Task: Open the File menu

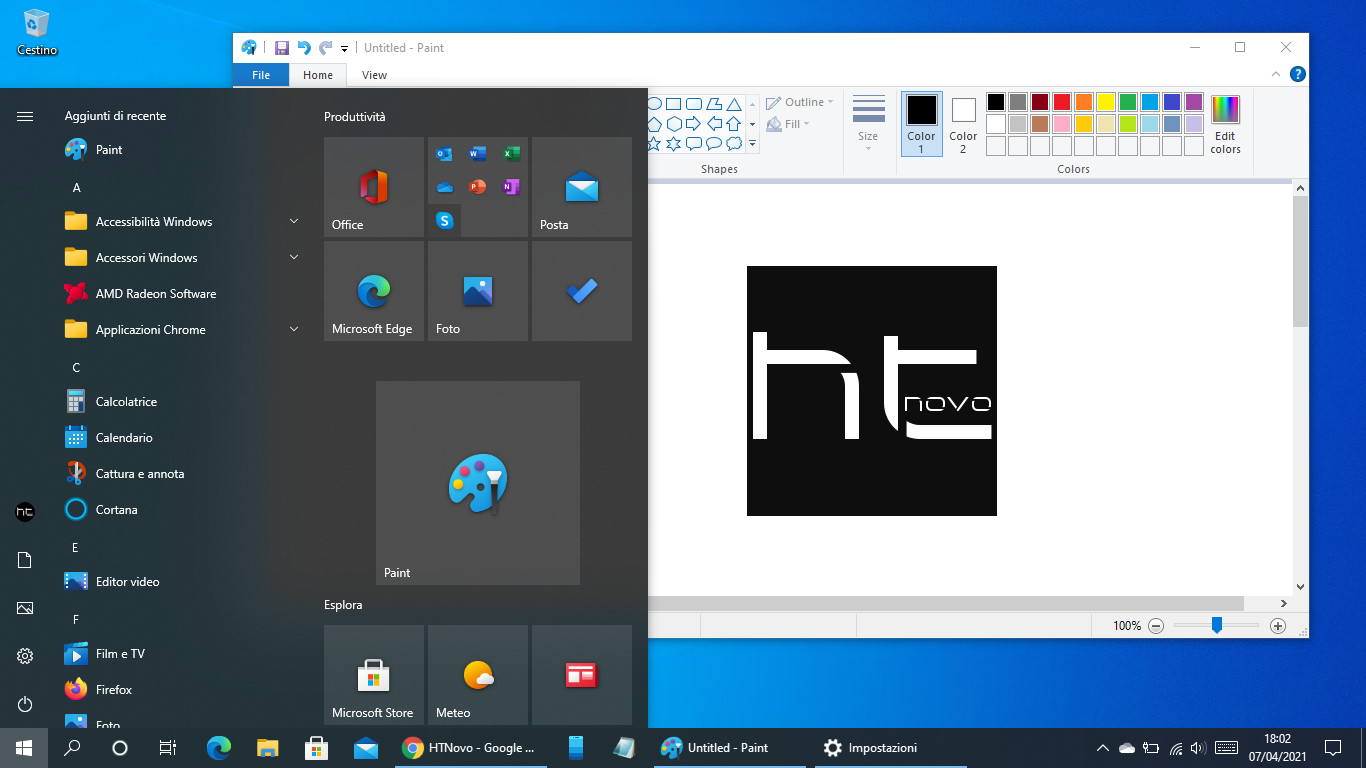Action: pyautogui.click(x=260, y=74)
